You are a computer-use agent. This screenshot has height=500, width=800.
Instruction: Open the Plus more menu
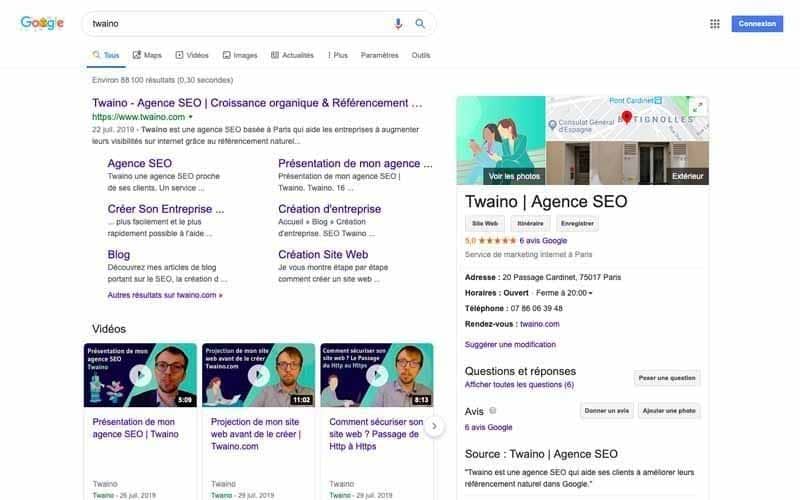338,55
